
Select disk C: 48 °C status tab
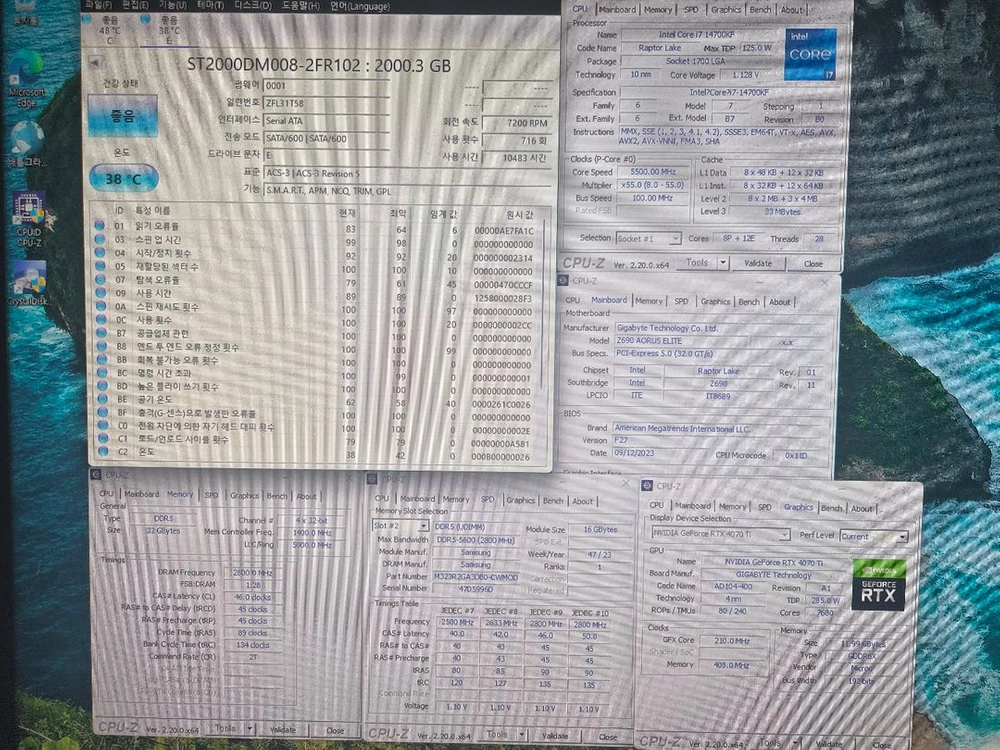click(x=109, y=29)
